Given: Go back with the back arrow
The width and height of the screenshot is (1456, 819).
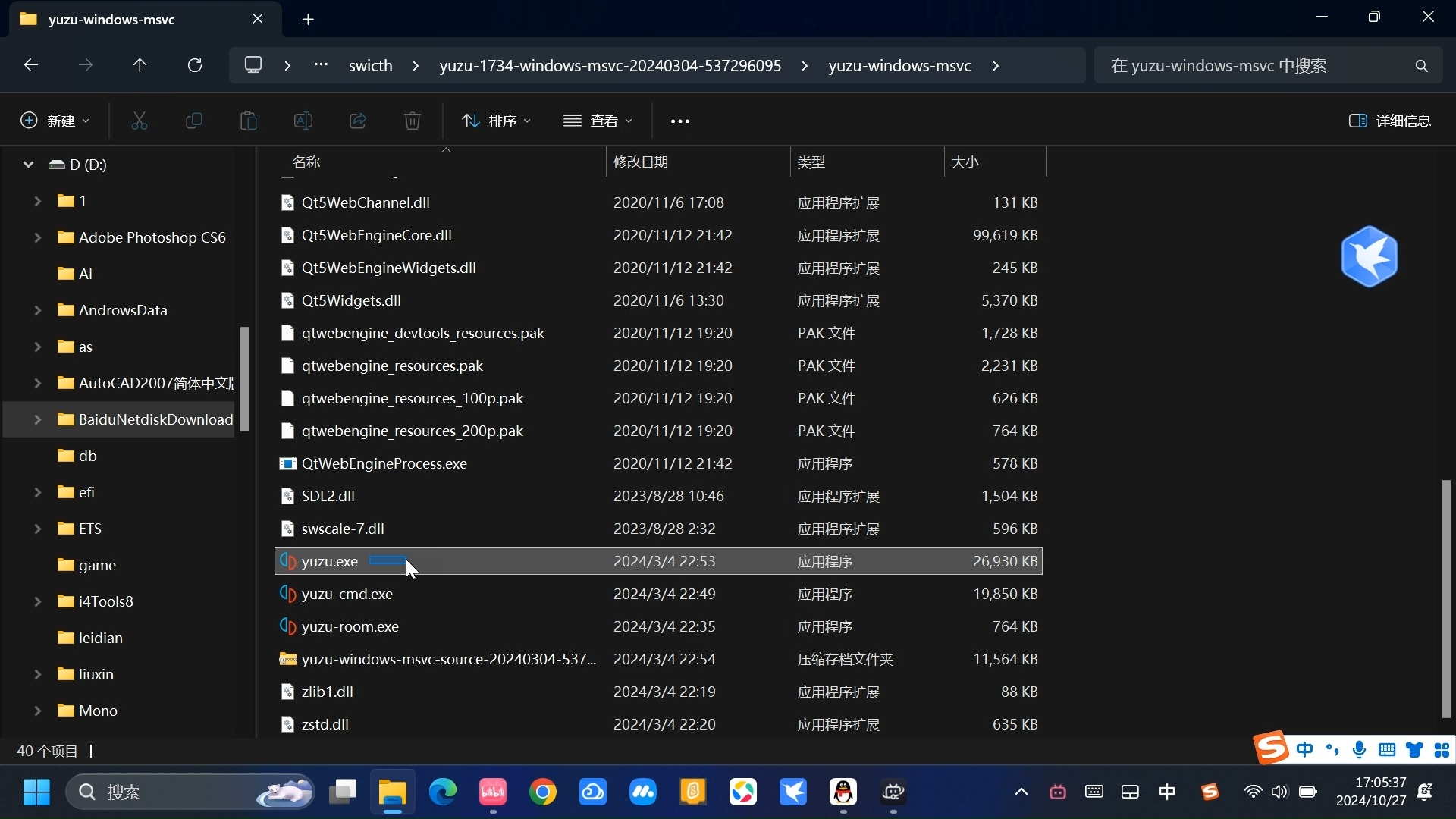Looking at the screenshot, I should click(x=31, y=65).
